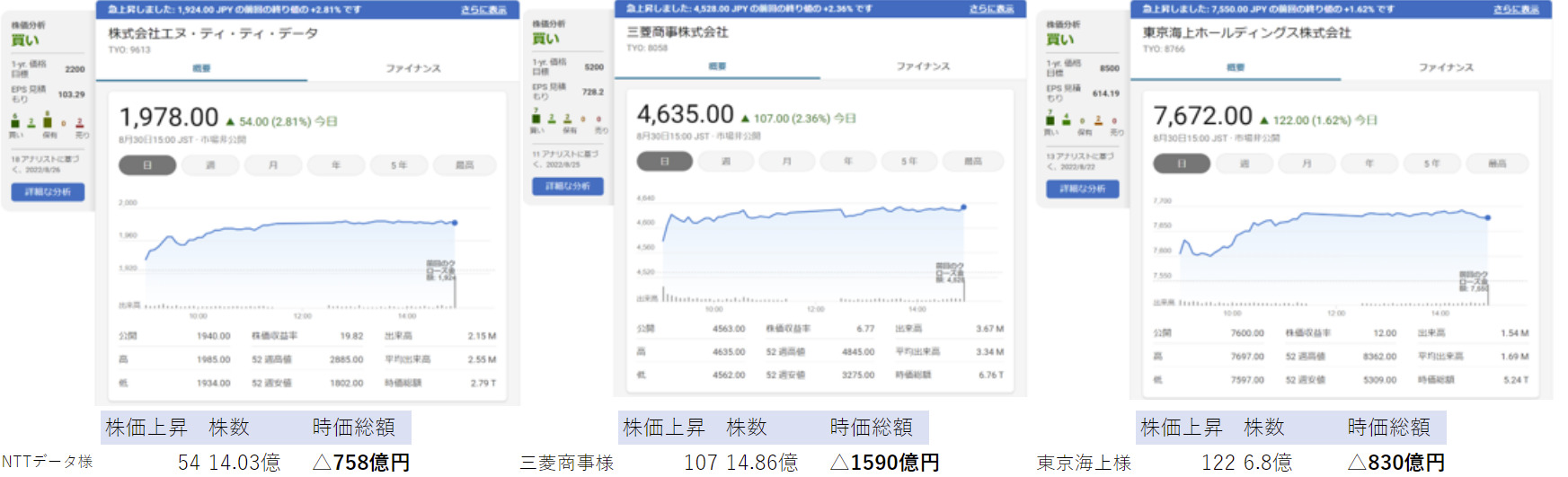Select 日 range for the 1,978.00 chart

[147, 165]
